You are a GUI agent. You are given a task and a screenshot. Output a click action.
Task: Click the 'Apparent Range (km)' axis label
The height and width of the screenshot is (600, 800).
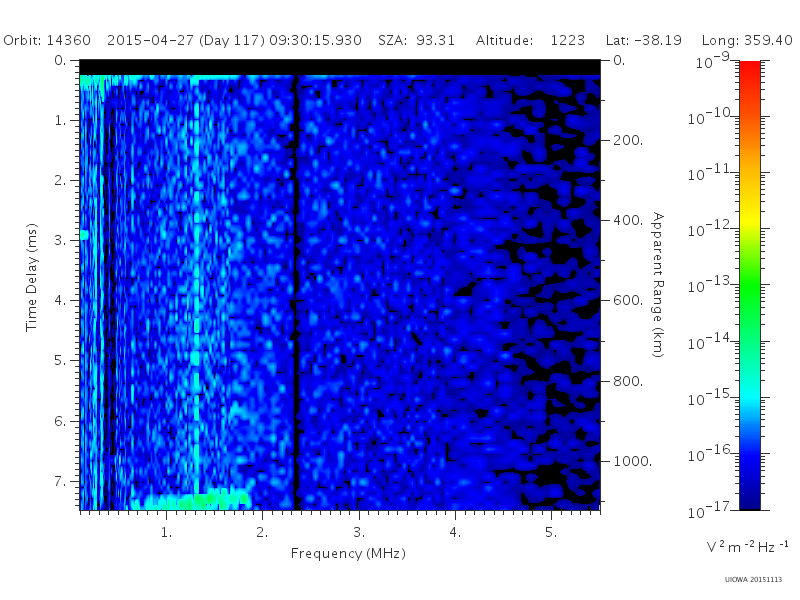658,285
